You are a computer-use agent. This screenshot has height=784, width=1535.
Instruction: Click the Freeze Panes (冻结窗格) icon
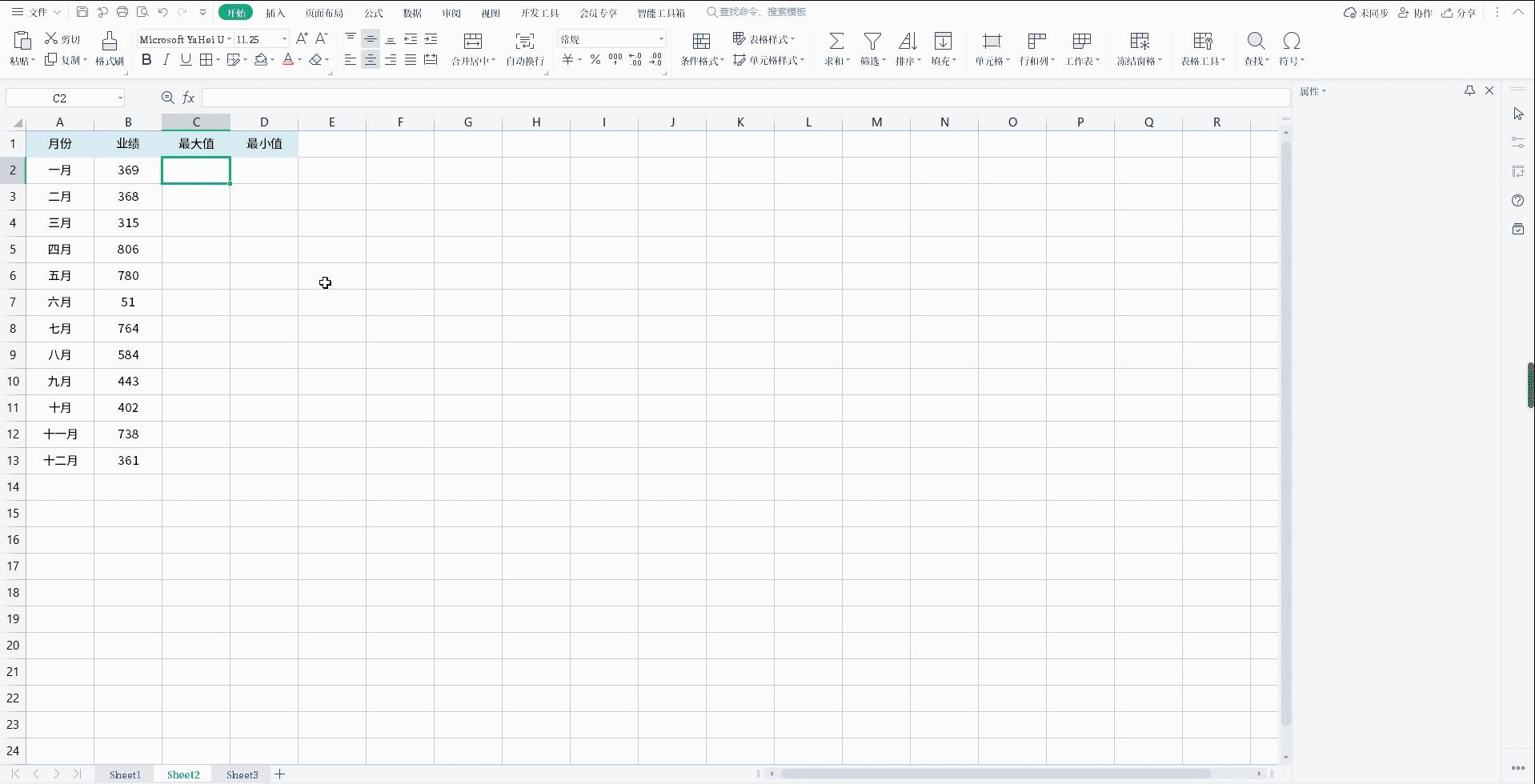(x=1140, y=41)
